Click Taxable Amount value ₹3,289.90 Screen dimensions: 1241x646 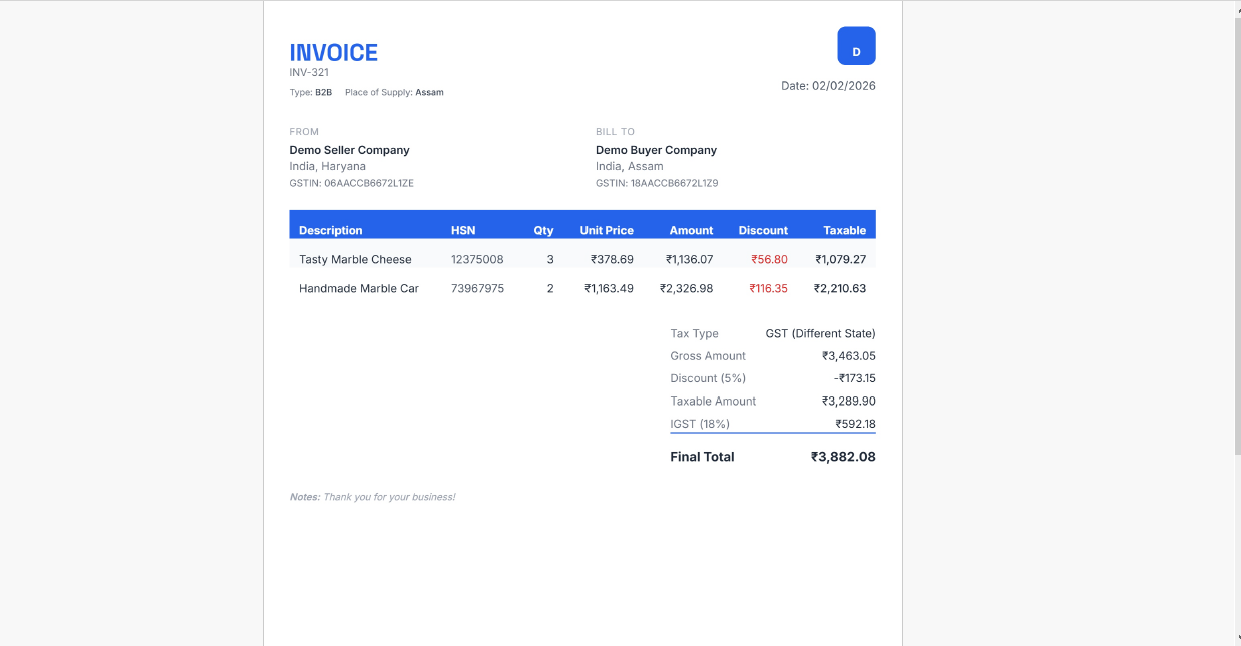point(848,401)
